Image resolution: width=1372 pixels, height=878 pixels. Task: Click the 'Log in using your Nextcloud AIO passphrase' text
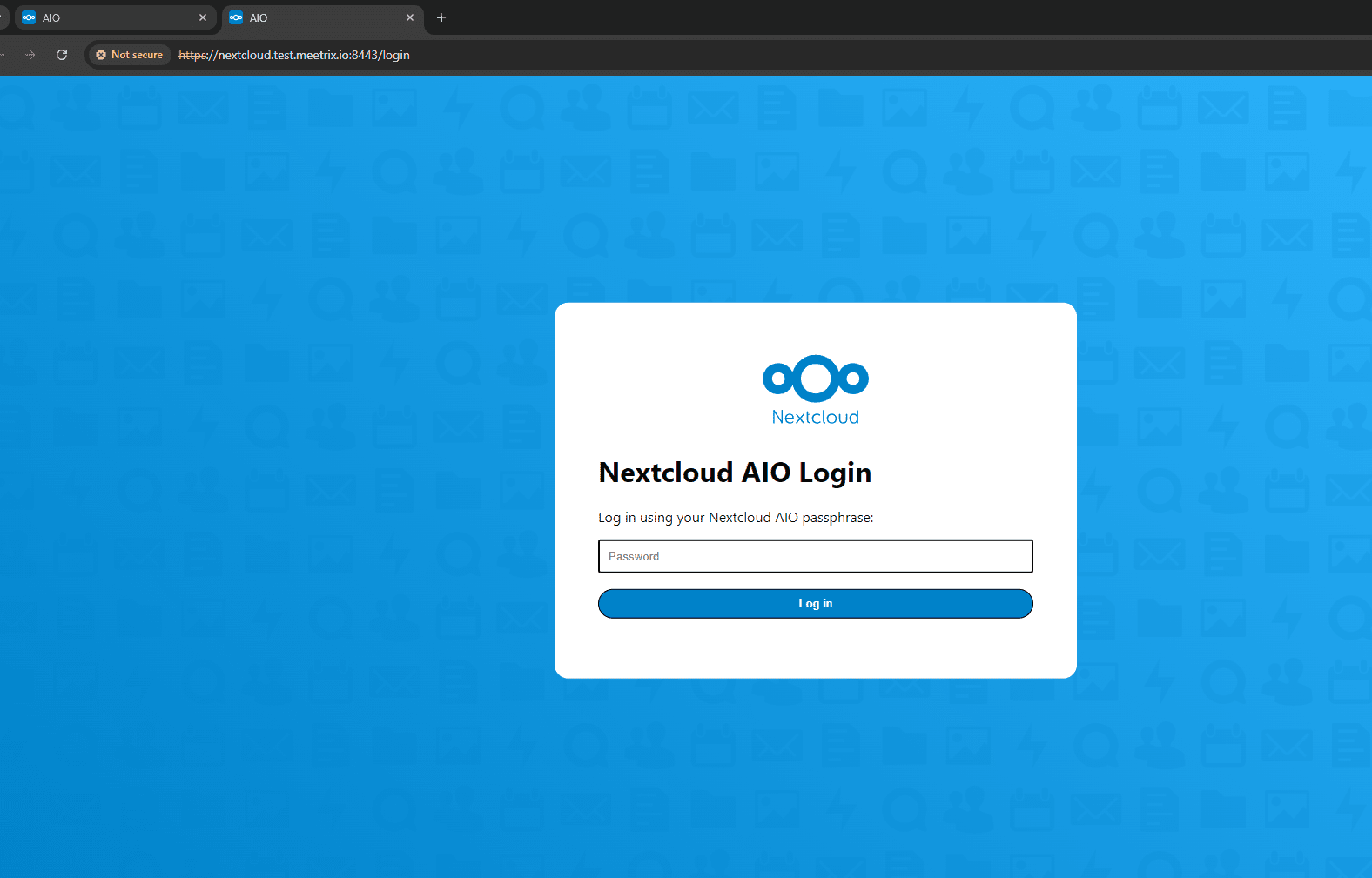click(x=736, y=518)
